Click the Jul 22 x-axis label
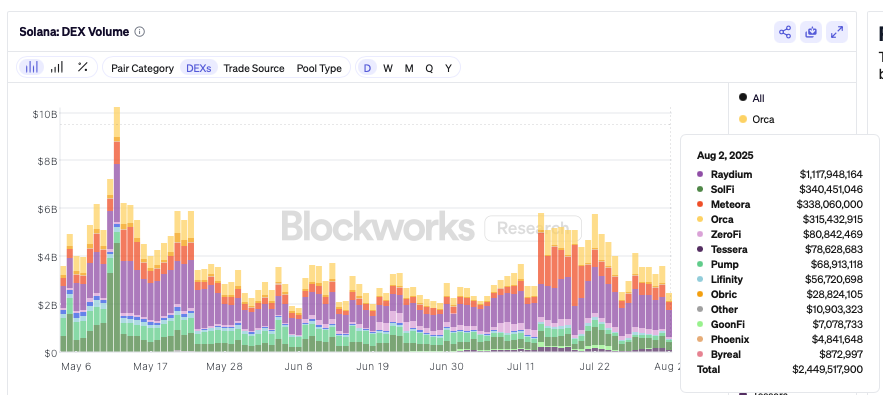The height and width of the screenshot is (395, 883). (x=595, y=367)
